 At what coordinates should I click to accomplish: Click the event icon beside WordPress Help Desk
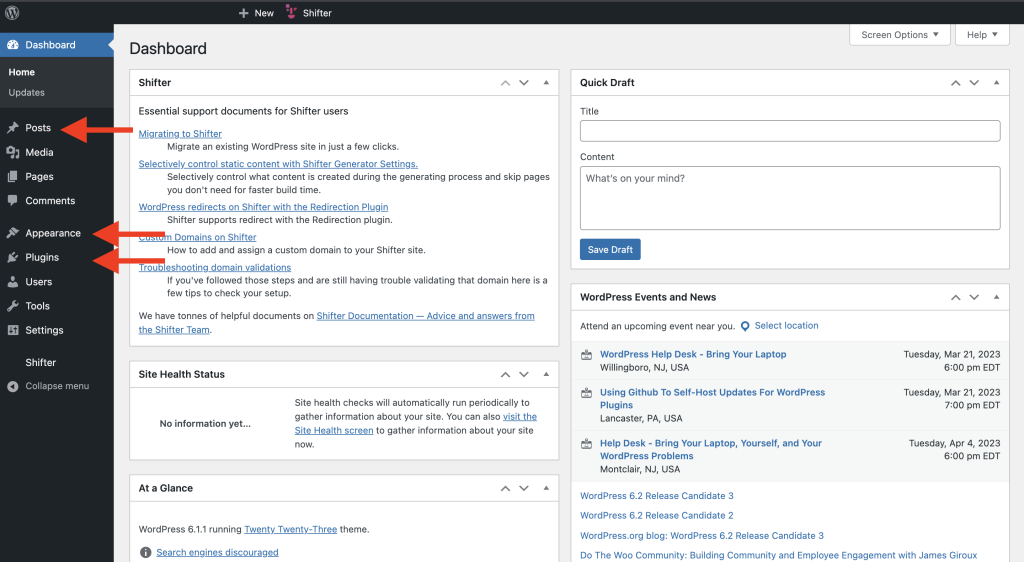pyautogui.click(x=586, y=355)
